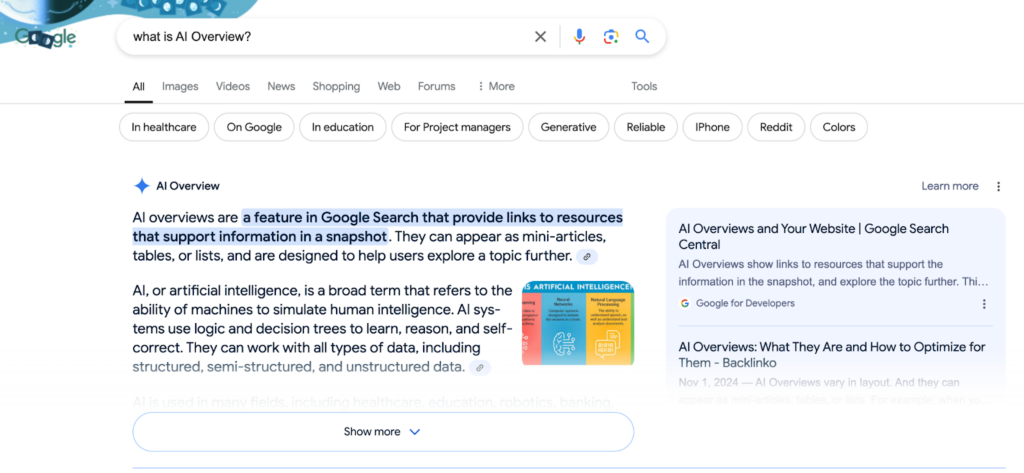
Task: Switch to the Images tab
Action: [180, 87]
